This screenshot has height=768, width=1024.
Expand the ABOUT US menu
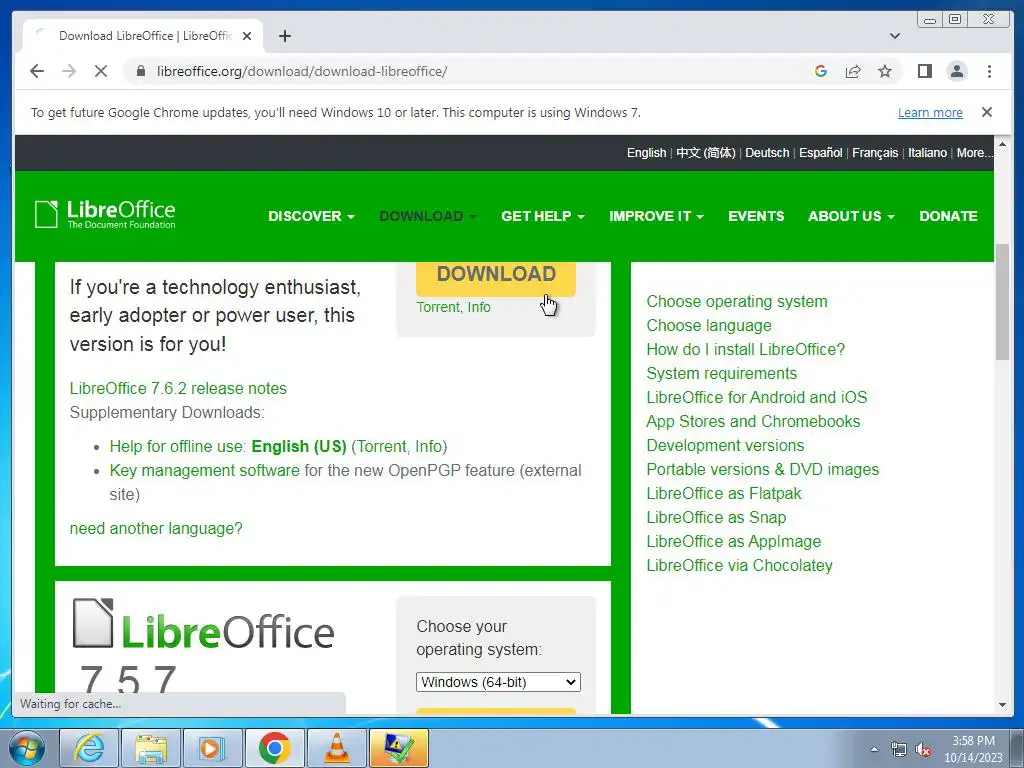(x=851, y=216)
